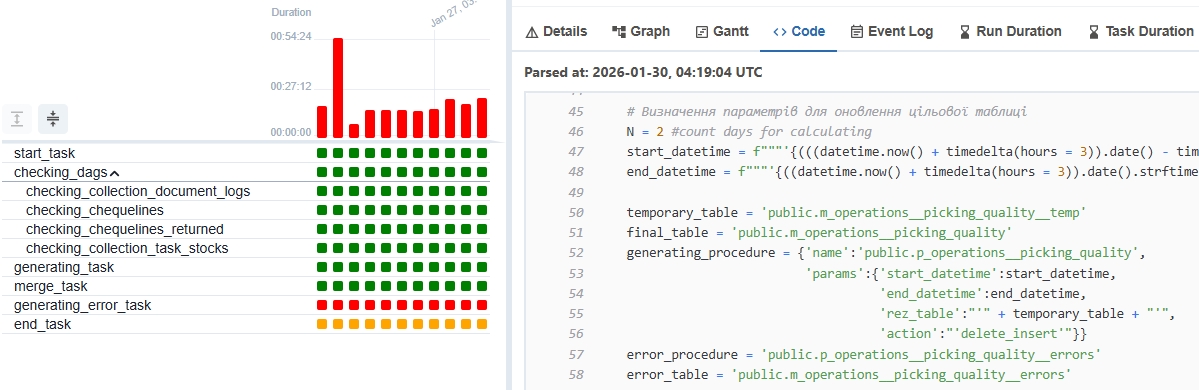Click the last red generating_error_task status square
The image size is (1199, 390).
point(482,305)
